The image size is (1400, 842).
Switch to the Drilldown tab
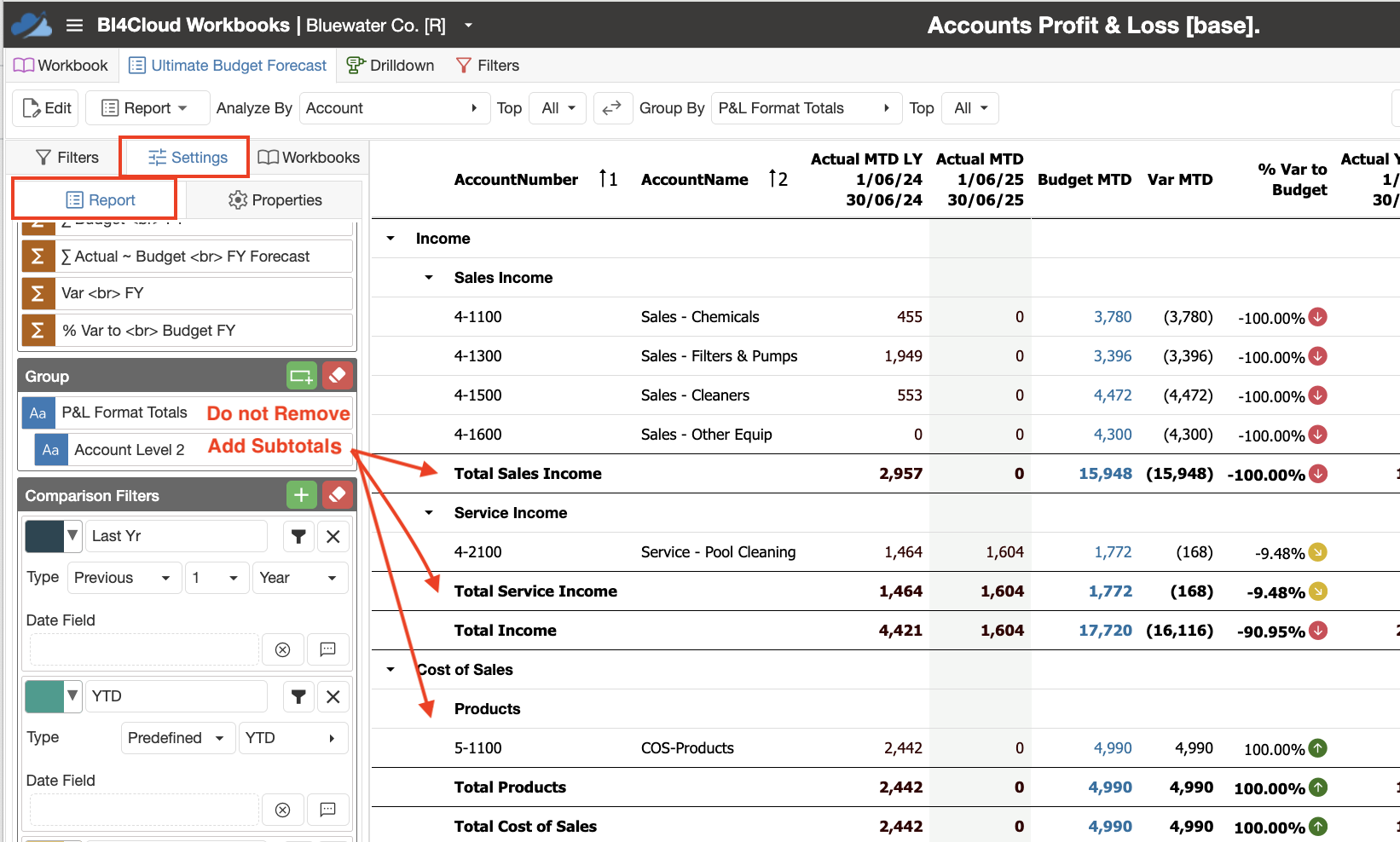pos(390,66)
